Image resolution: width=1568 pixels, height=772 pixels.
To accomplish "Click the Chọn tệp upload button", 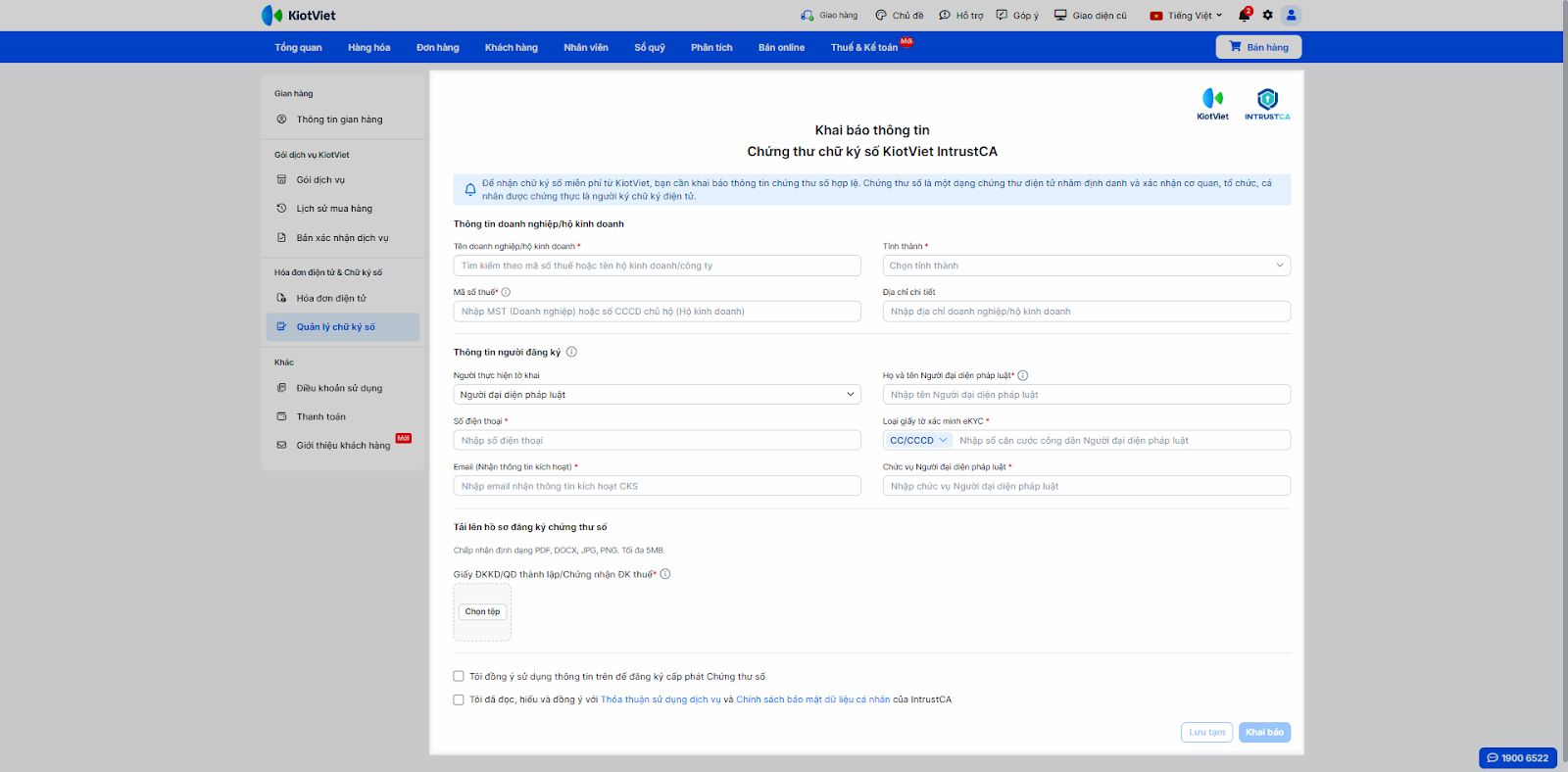I will point(482,611).
